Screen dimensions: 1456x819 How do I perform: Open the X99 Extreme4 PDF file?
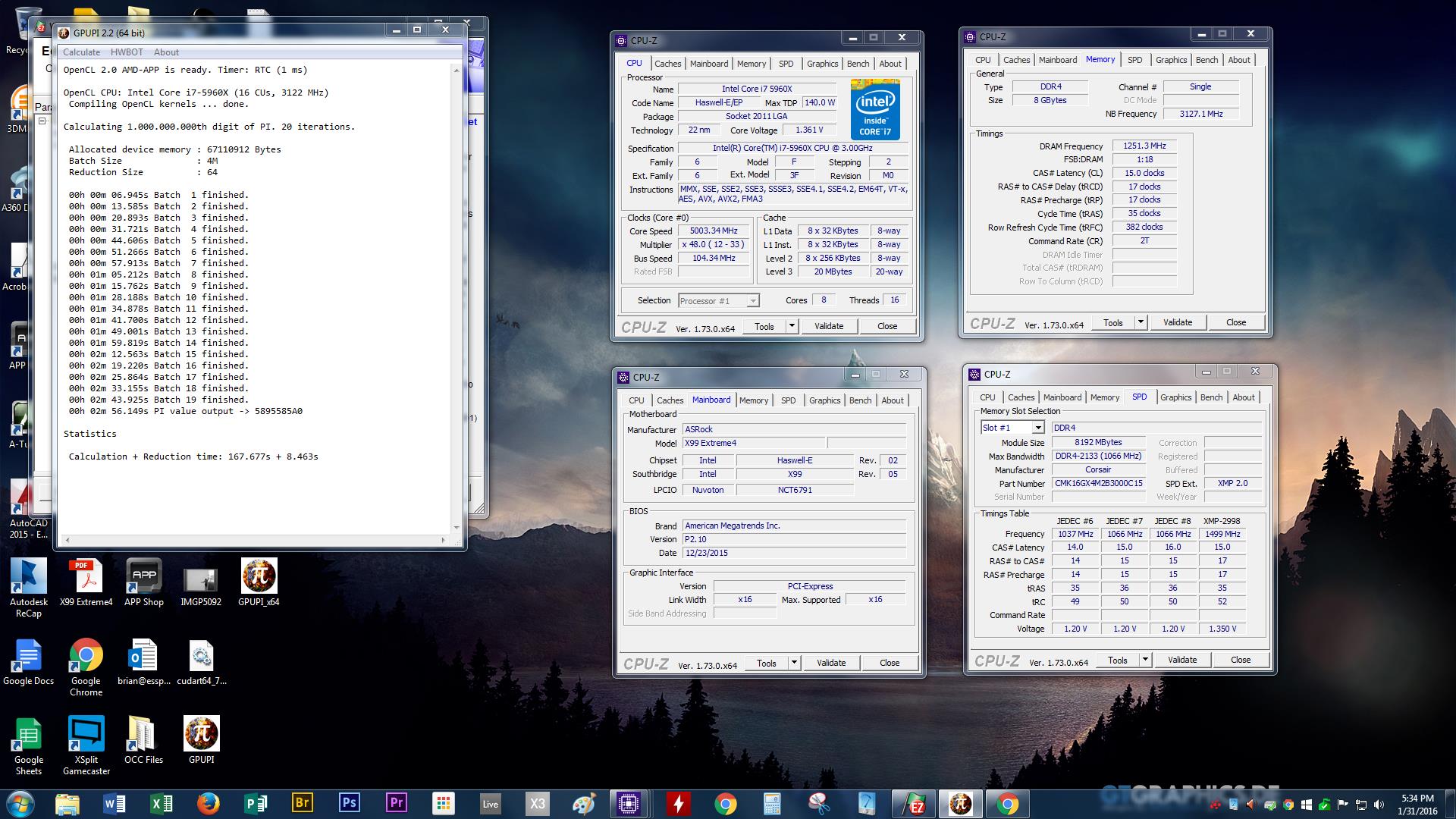86,582
